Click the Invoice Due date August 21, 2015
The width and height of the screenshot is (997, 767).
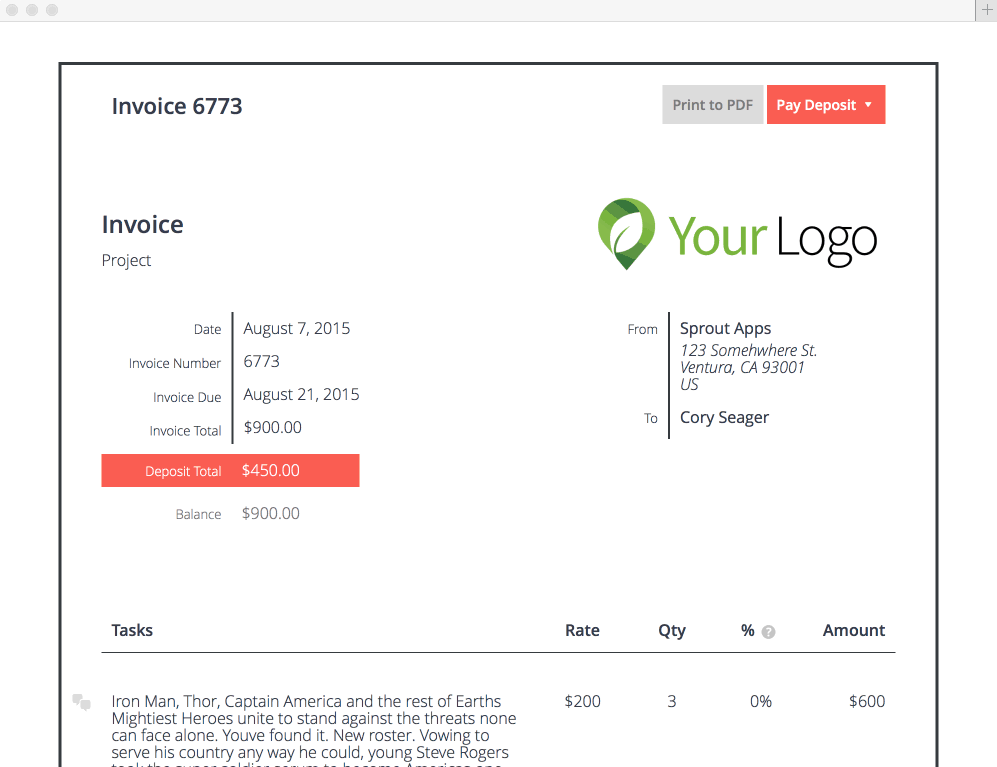[301, 394]
